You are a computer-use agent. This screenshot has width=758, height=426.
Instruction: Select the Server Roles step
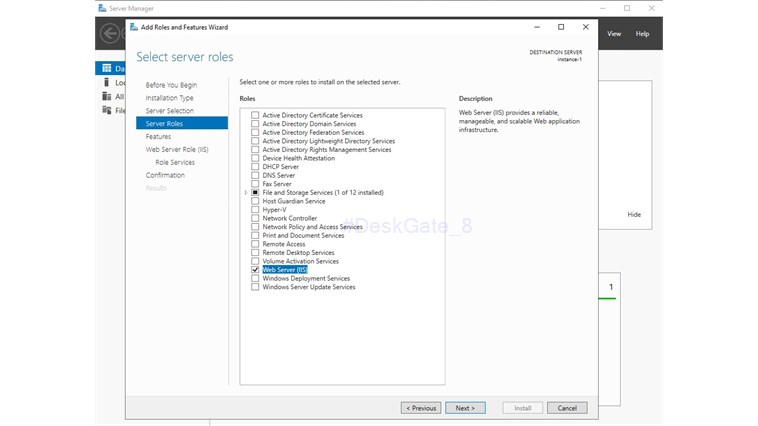click(x=182, y=123)
